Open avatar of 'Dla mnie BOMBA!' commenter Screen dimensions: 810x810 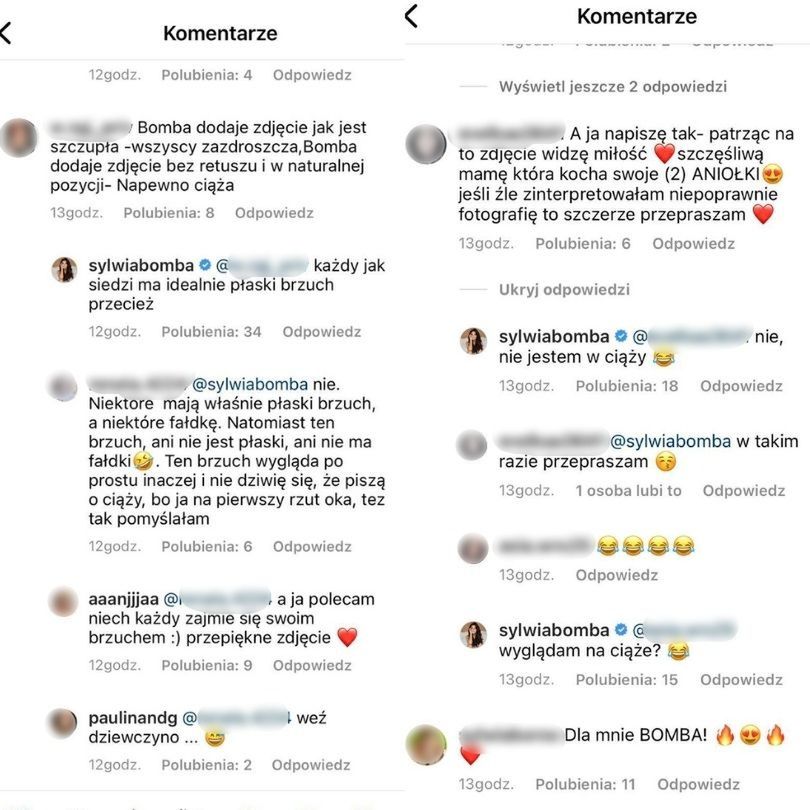pos(426,745)
